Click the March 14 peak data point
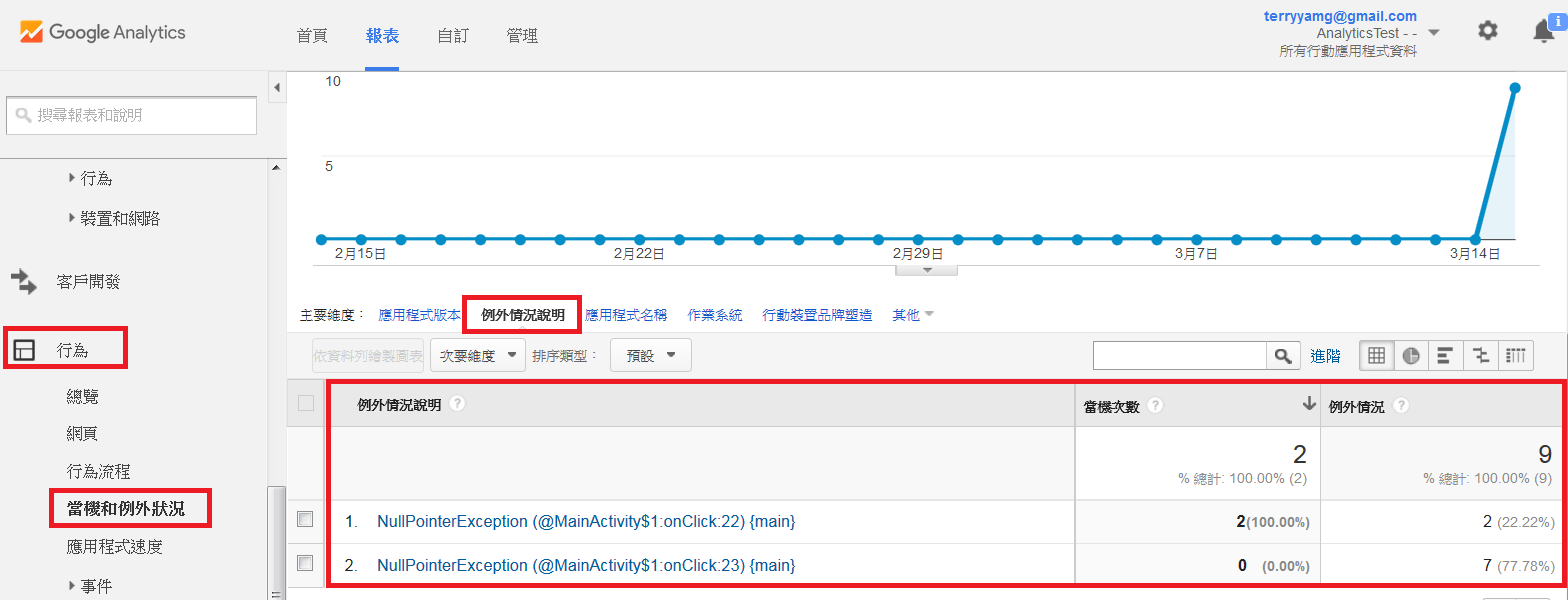 coord(1515,88)
